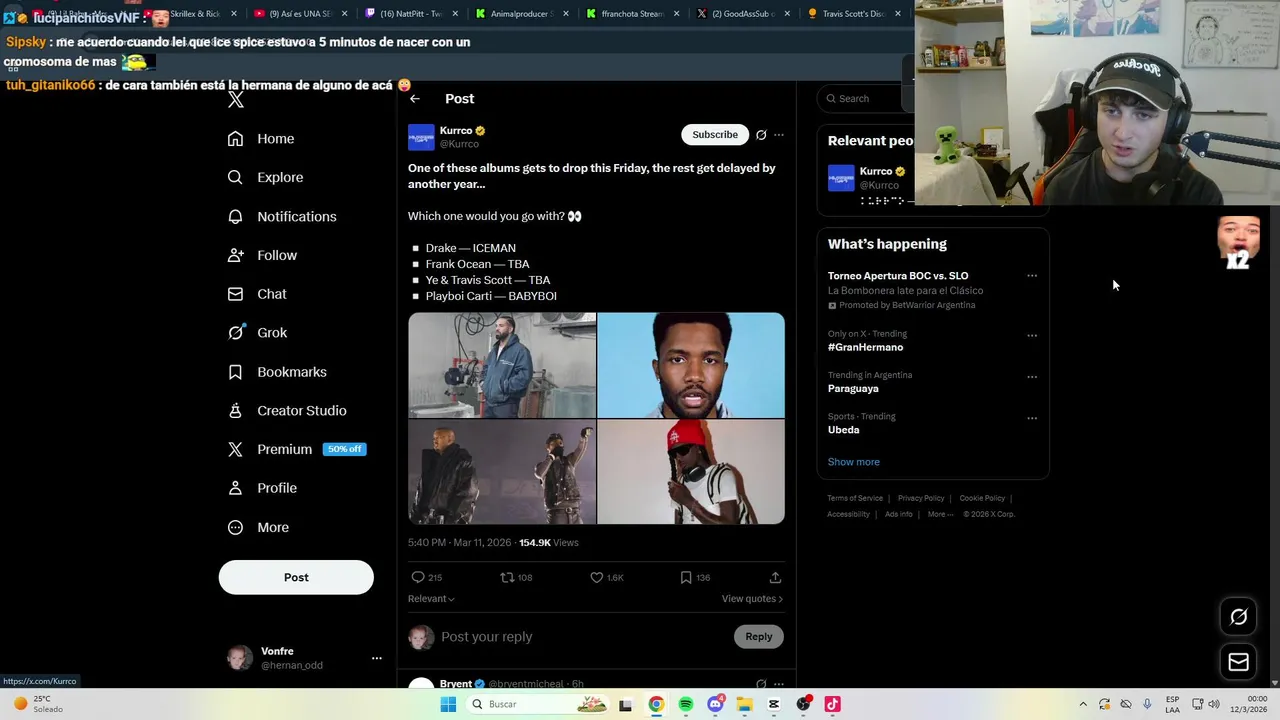Open Grok from the sidebar
Screen dimensions: 1280x720
(257, 333)
